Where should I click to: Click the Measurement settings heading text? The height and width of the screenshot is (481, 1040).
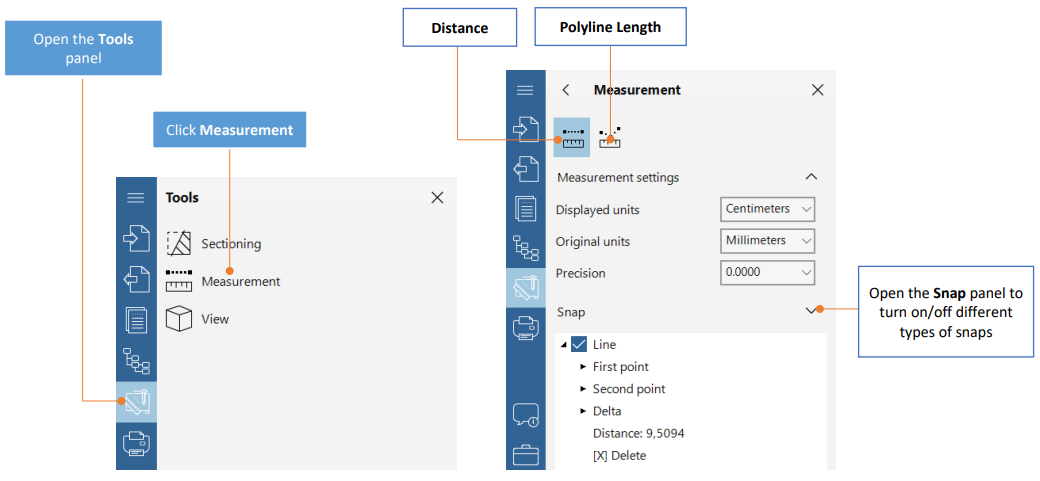coord(618,178)
